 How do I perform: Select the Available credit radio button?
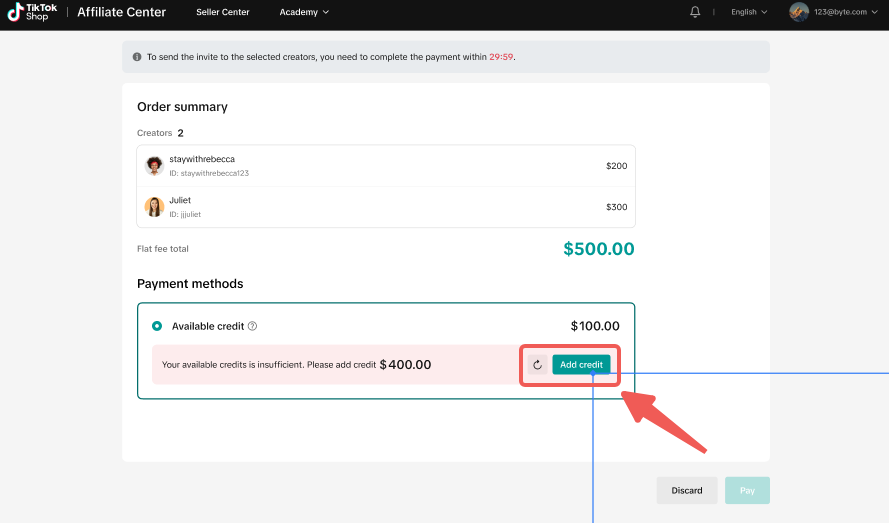pos(157,326)
